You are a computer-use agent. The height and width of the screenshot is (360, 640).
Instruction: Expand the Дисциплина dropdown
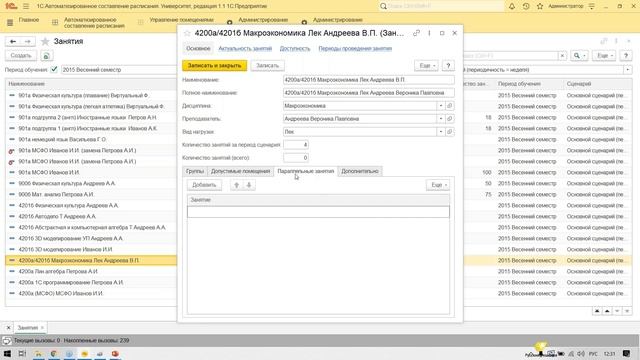coord(441,106)
